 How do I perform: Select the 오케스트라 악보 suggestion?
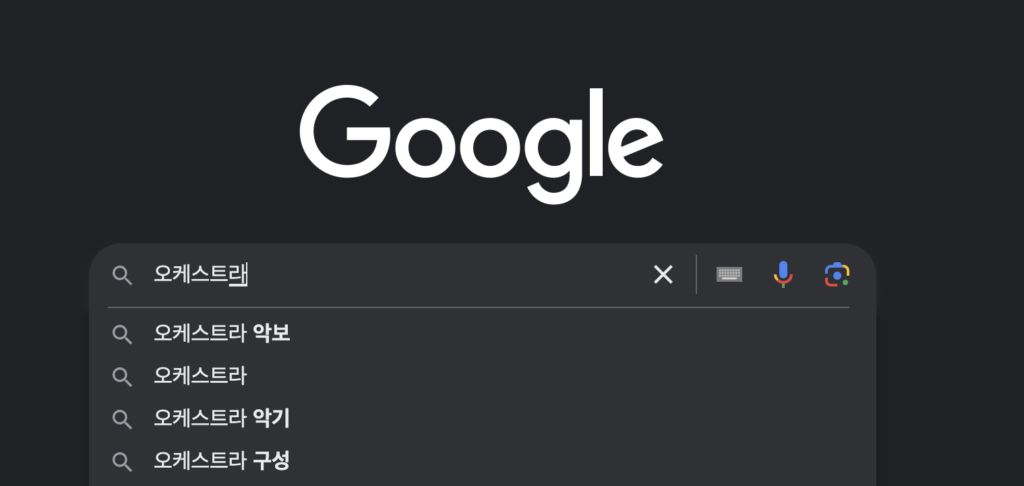[x=483, y=334]
